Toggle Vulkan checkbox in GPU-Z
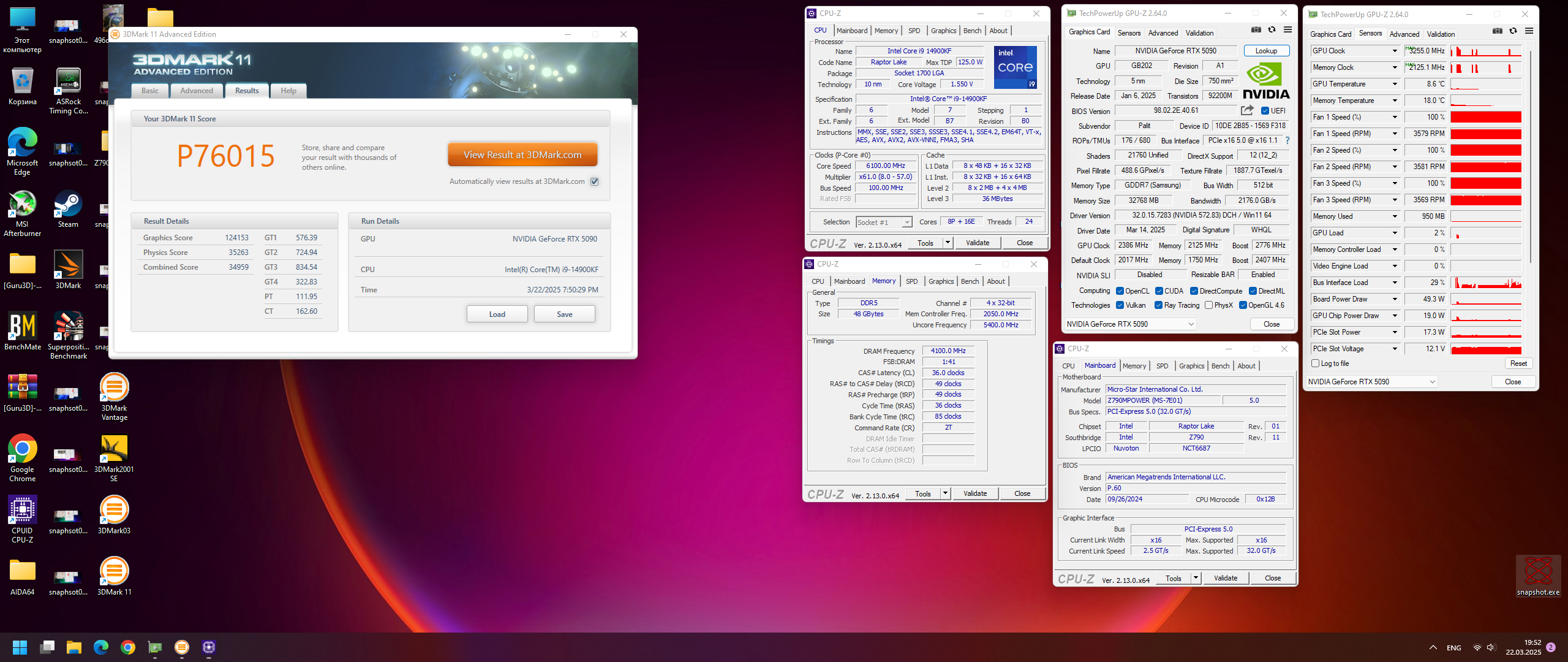1568x662 pixels. pos(1120,305)
